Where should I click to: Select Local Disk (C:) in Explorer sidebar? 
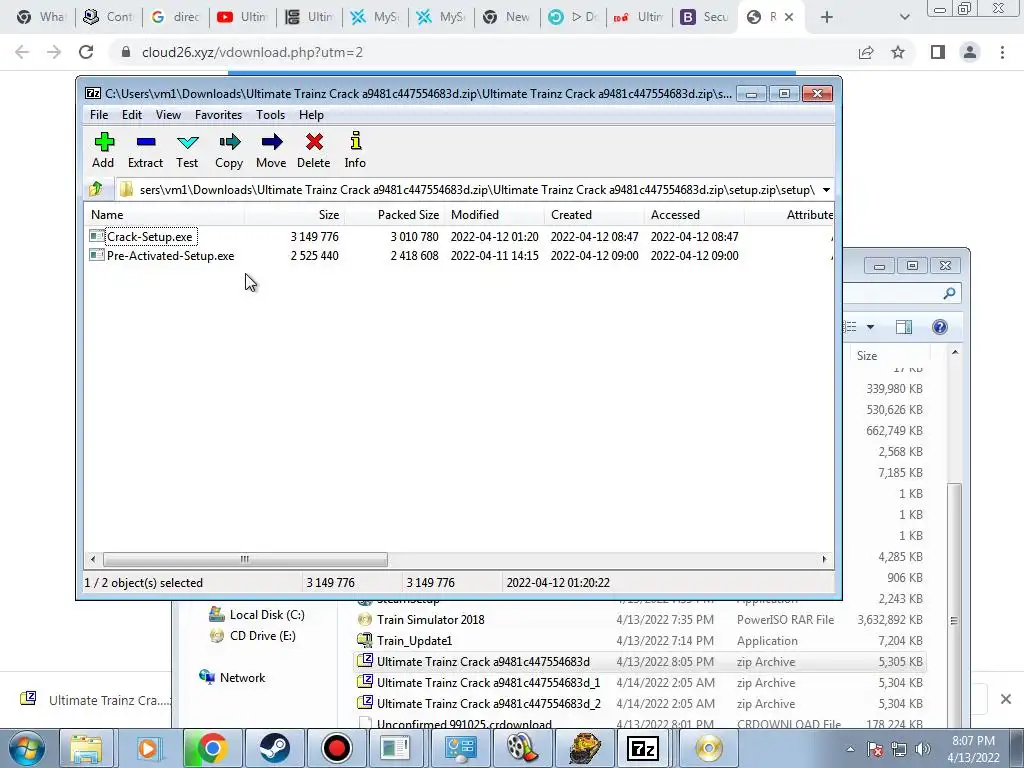pyautogui.click(x=257, y=615)
